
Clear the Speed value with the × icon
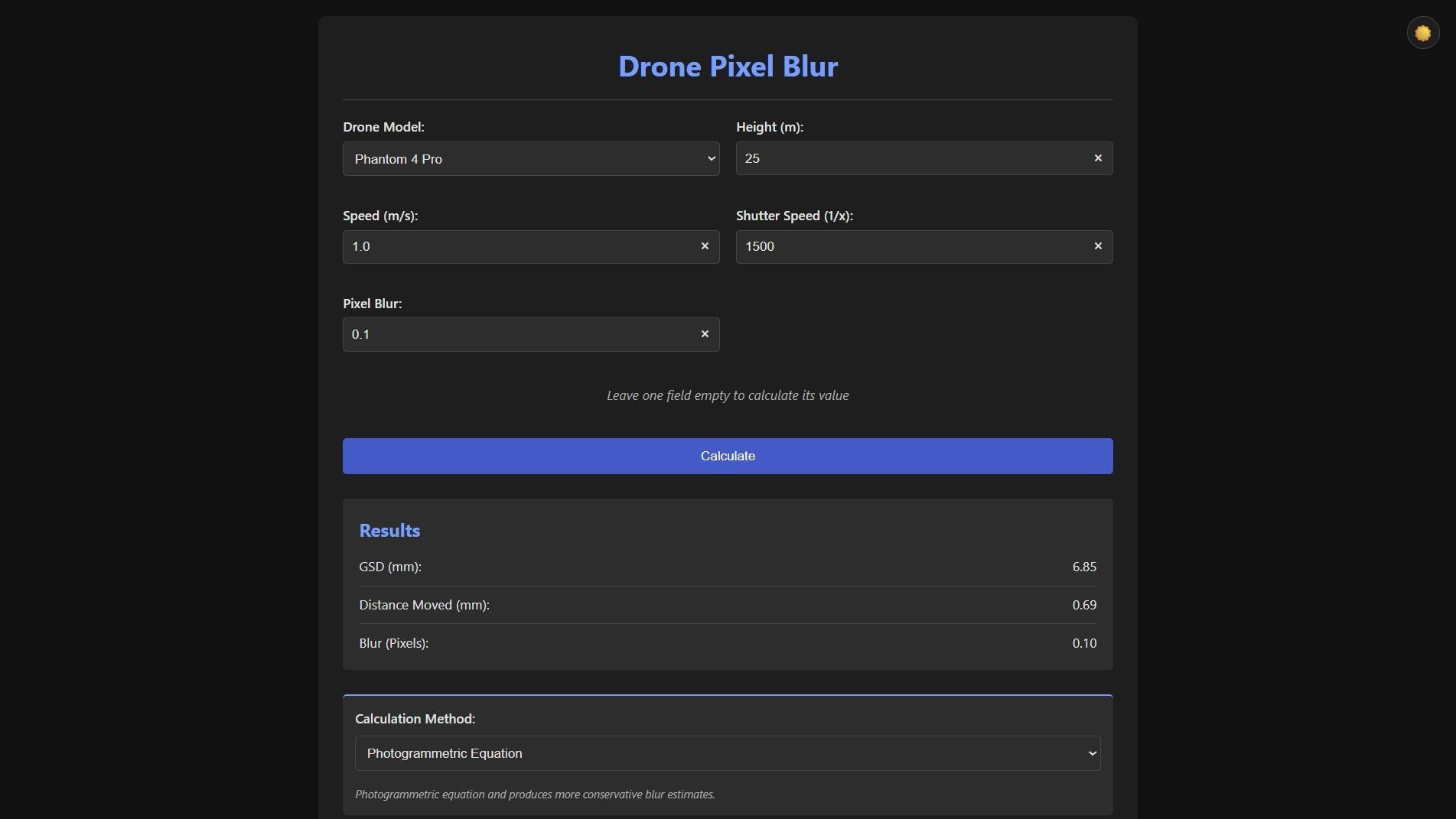704,246
